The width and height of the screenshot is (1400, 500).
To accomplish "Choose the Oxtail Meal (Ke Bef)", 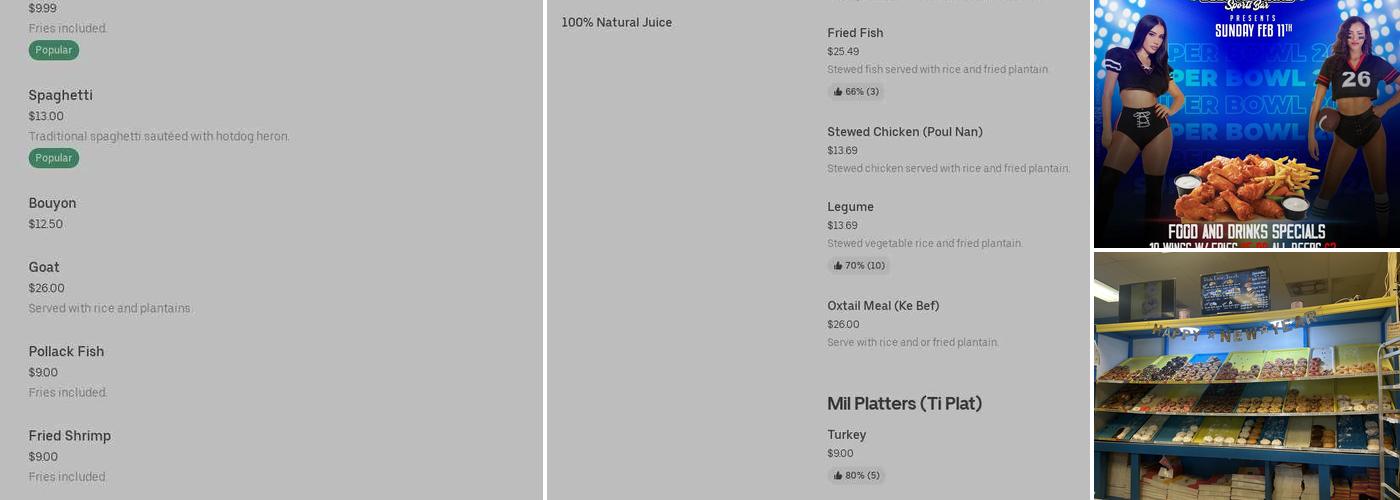I will (x=883, y=306).
